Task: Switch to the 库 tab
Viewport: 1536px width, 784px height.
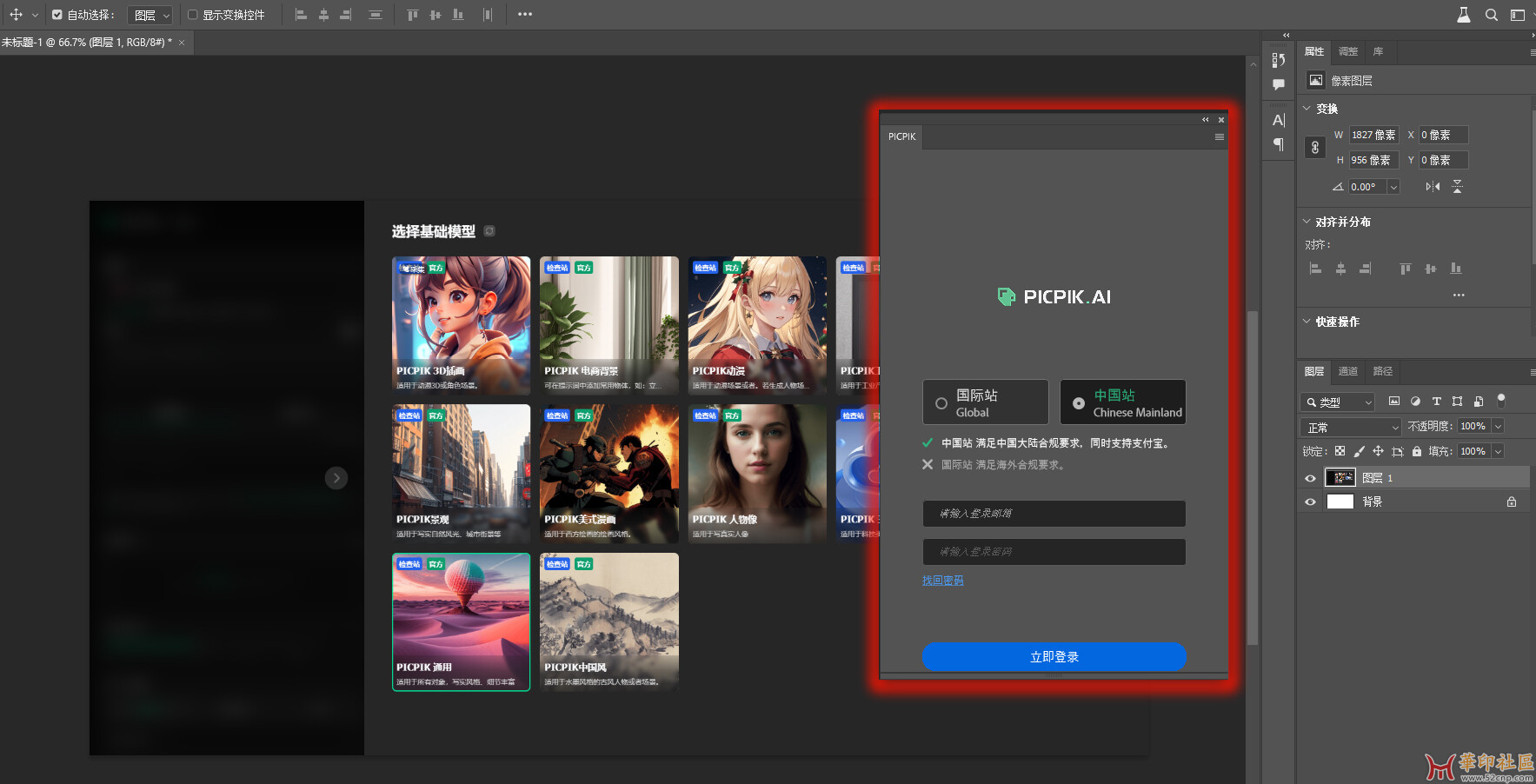Action: coord(1379,52)
